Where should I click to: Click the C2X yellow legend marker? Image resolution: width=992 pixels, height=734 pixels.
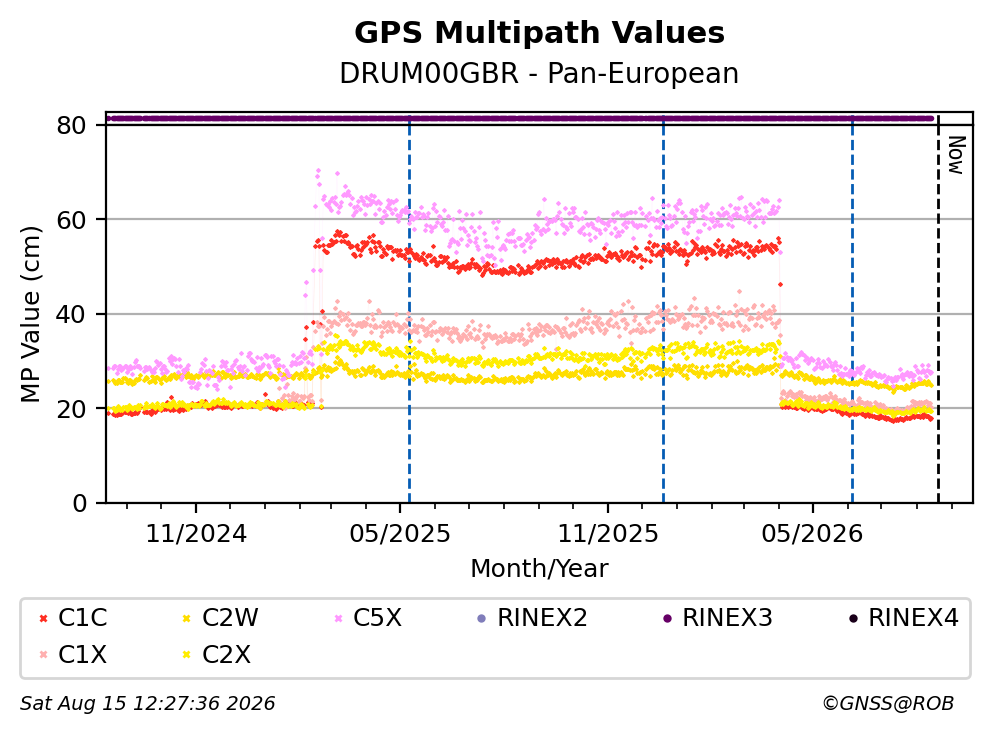click(186, 655)
